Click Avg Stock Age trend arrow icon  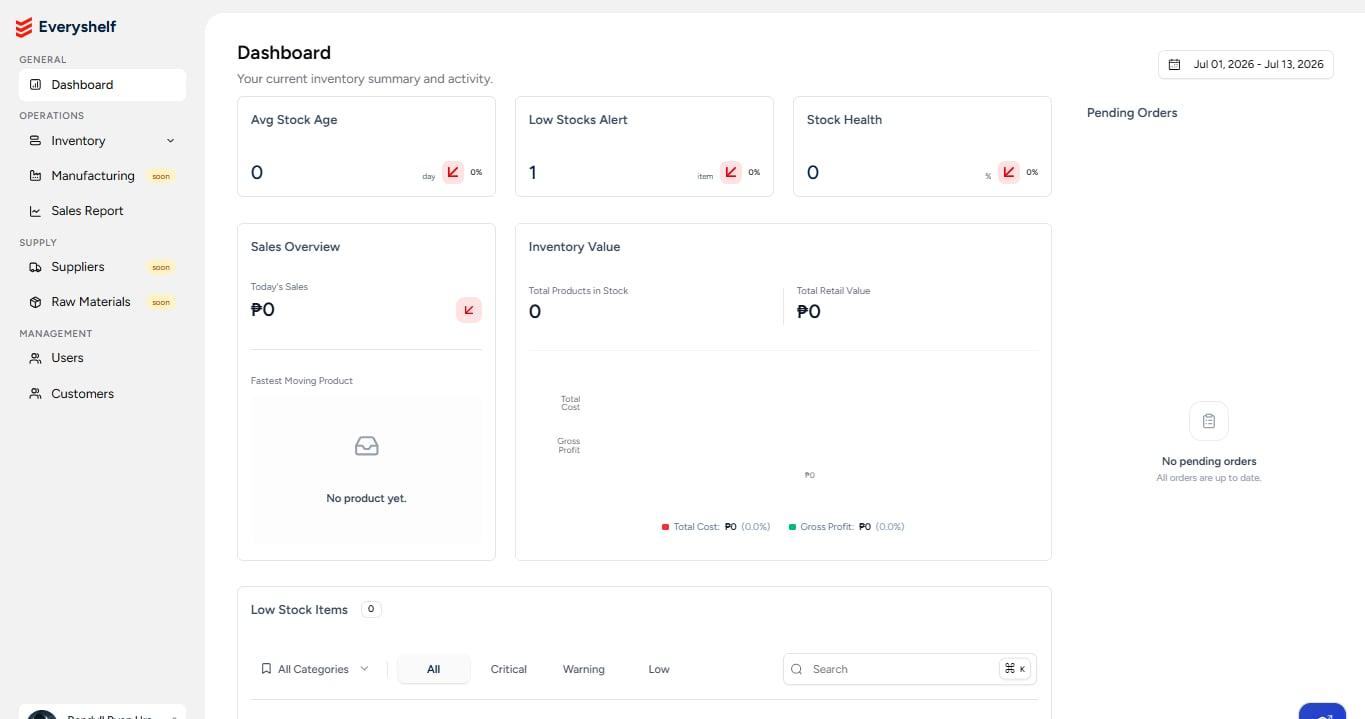453,172
